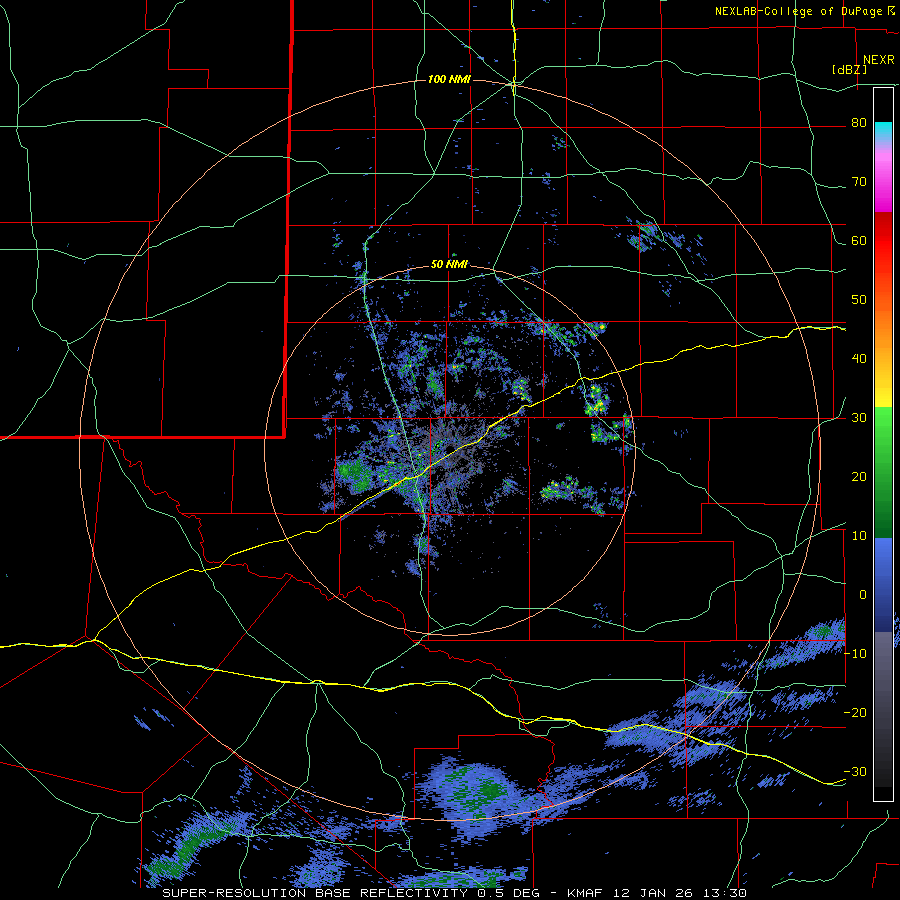Screen dimensions: 900x900
Task: Click the 60 dBZ legend value
Action: [x=859, y=240]
